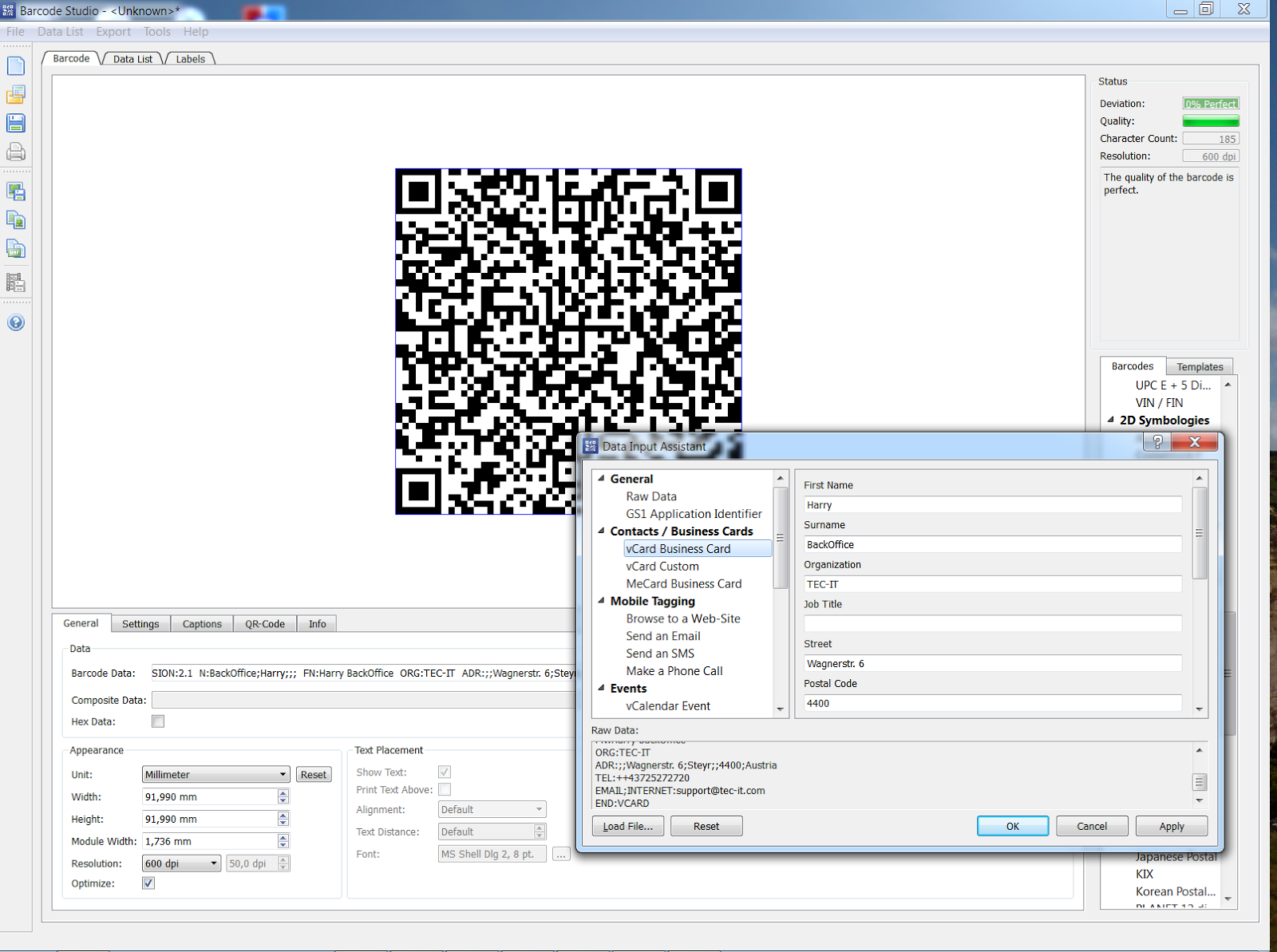The width and height of the screenshot is (1277, 952).
Task: Copy barcode to clipboard via toolbar icon
Action: 16,220
